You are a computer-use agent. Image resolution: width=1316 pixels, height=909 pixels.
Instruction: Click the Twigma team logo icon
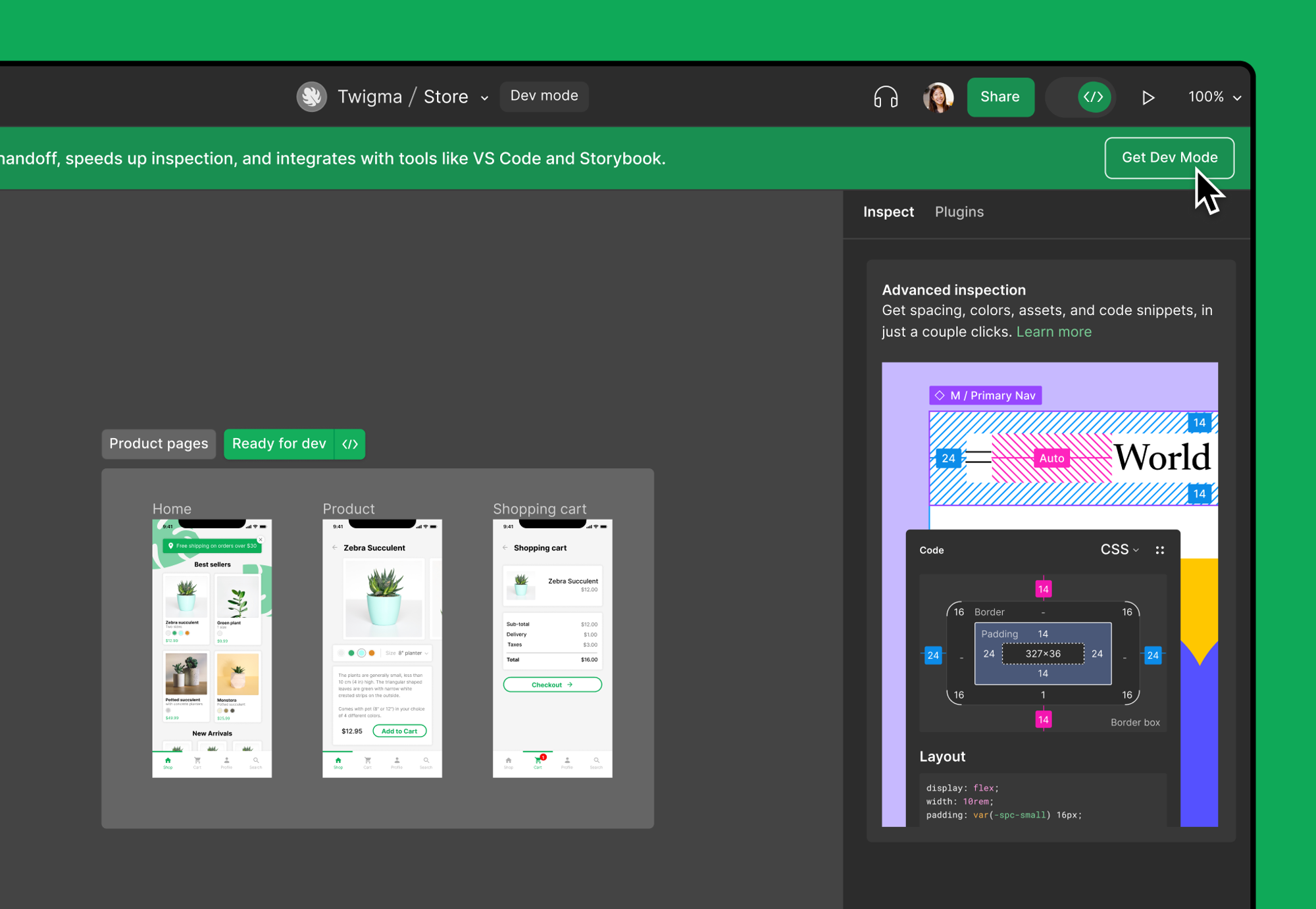click(312, 97)
